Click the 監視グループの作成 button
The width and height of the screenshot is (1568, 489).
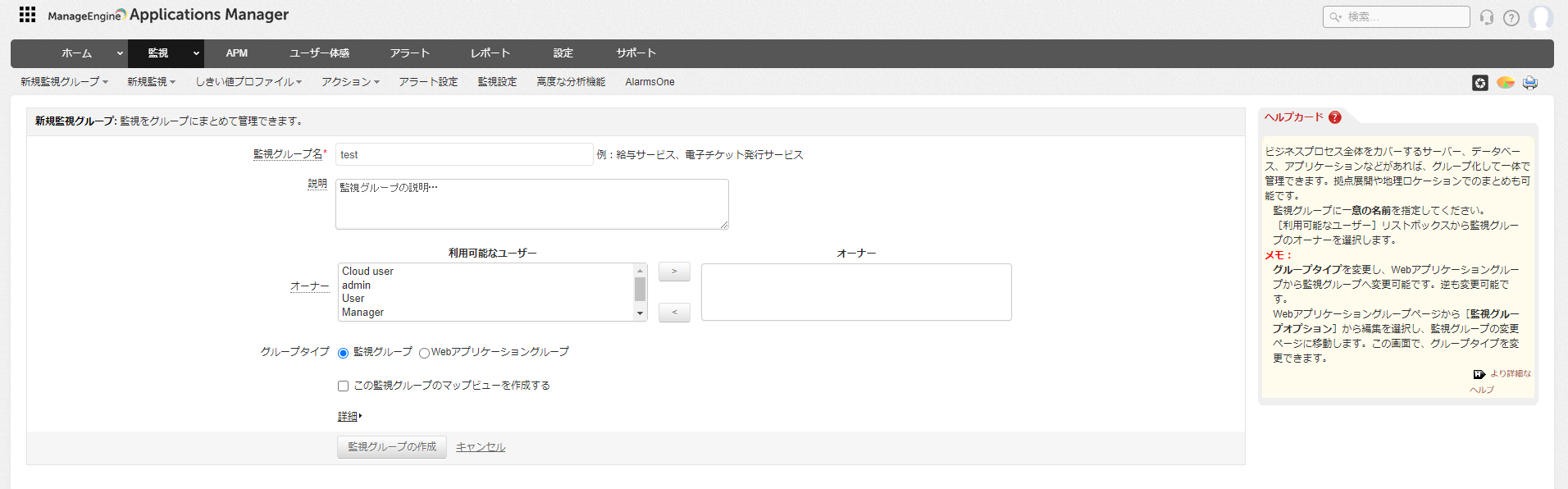click(x=392, y=447)
